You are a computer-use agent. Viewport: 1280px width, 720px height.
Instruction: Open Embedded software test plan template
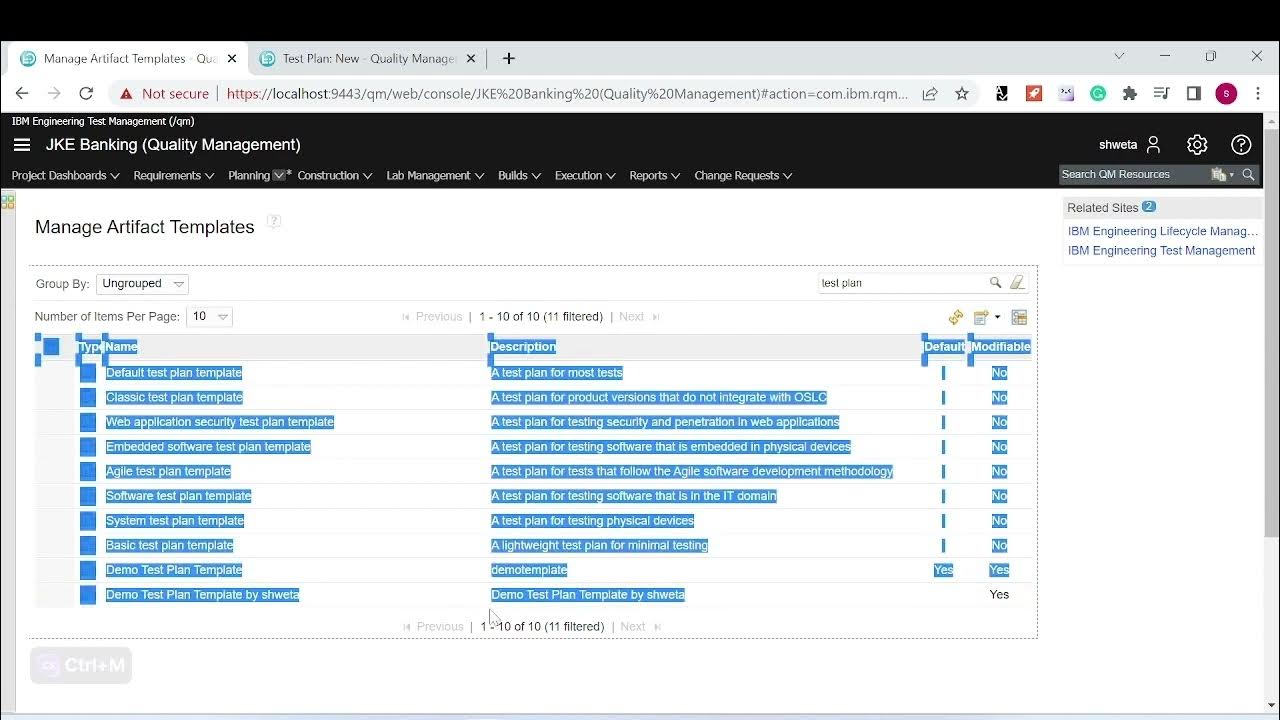pos(208,447)
